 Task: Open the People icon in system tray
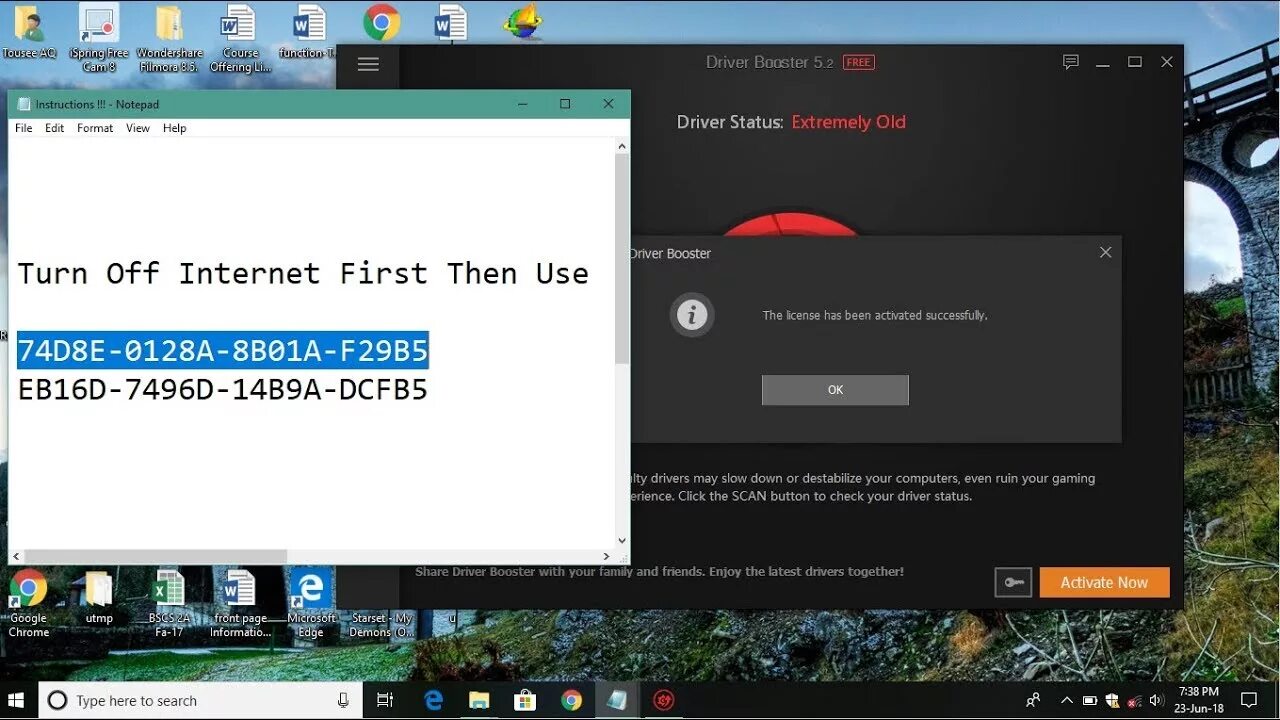click(1033, 700)
